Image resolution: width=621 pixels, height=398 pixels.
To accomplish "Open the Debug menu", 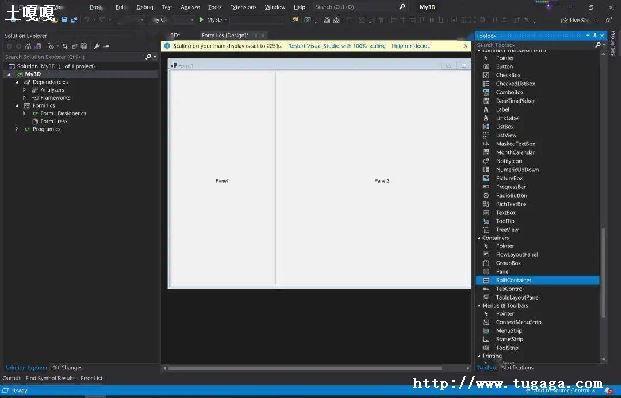I will pyautogui.click(x=145, y=7).
